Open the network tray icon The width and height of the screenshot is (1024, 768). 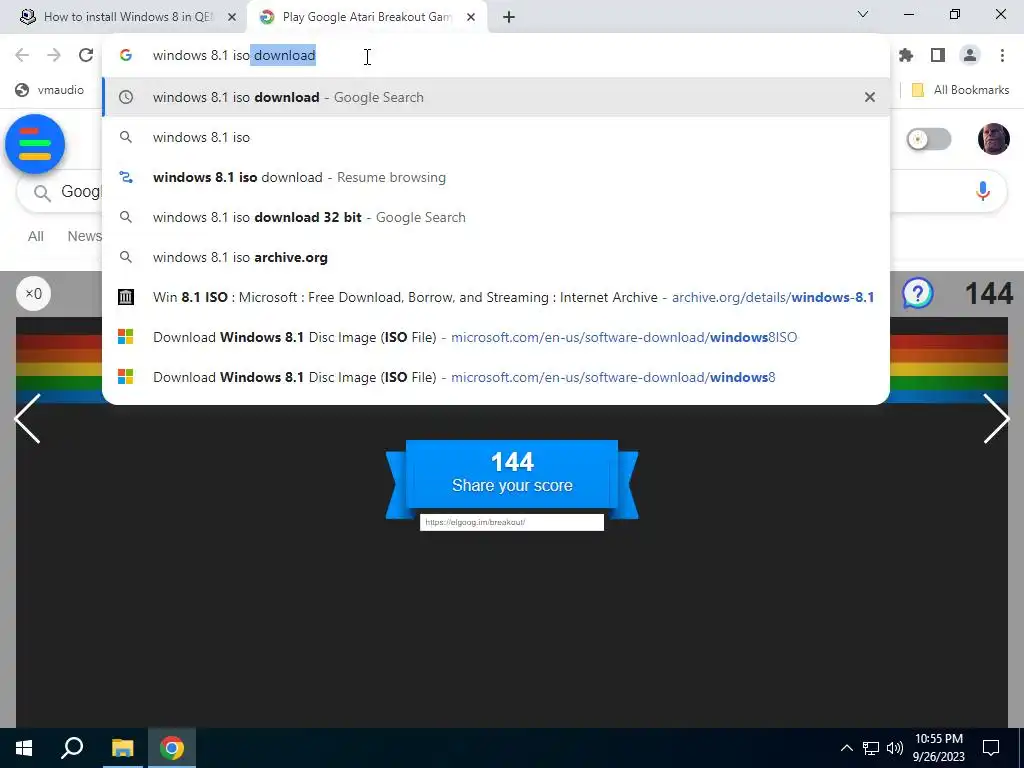click(871, 748)
